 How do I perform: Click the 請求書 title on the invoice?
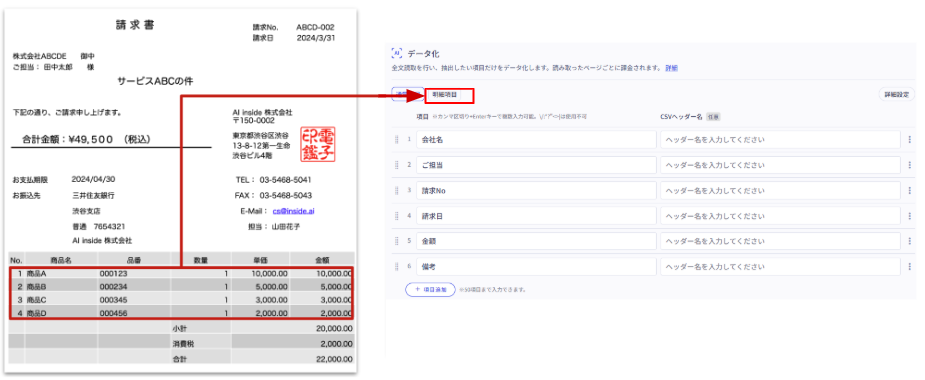(x=135, y=25)
